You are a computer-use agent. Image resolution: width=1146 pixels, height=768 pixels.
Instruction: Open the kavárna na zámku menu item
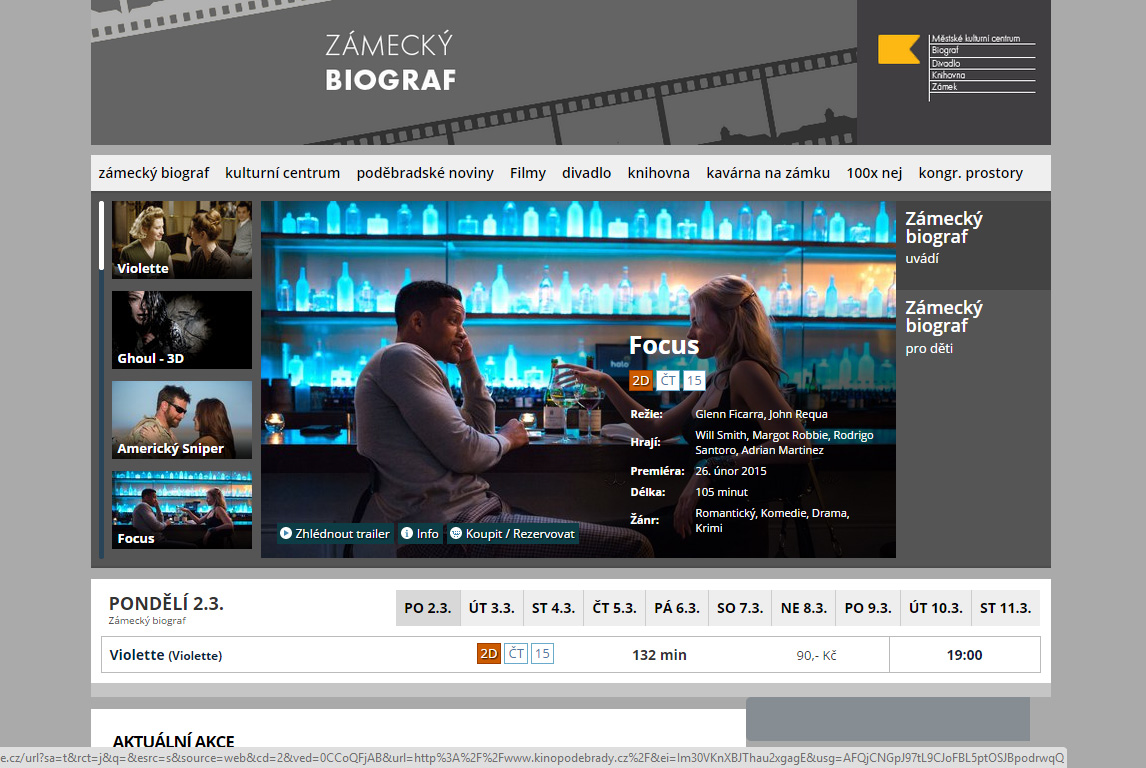tap(768, 173)
